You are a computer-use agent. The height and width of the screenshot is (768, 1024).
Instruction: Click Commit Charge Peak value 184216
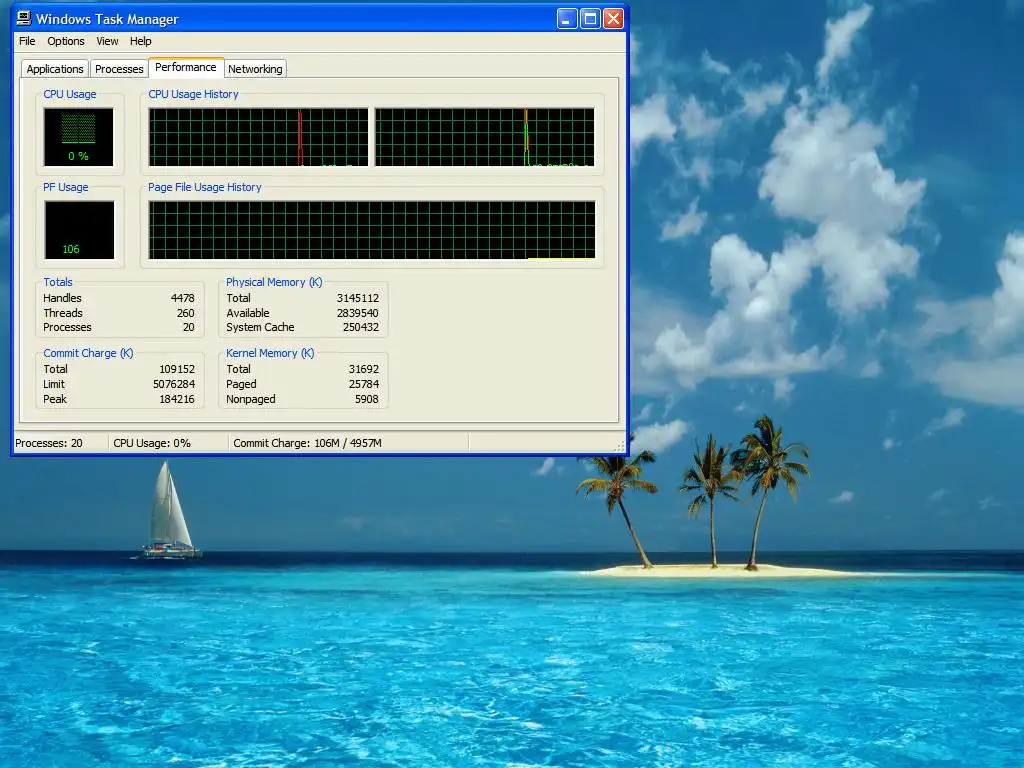coord(177,399)
